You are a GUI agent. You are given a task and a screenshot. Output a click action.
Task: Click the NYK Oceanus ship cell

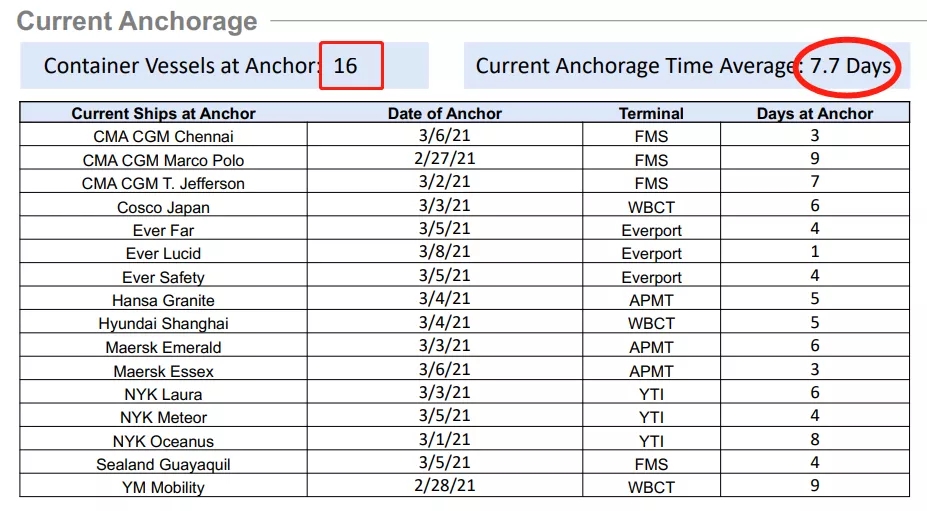[163, 441]
